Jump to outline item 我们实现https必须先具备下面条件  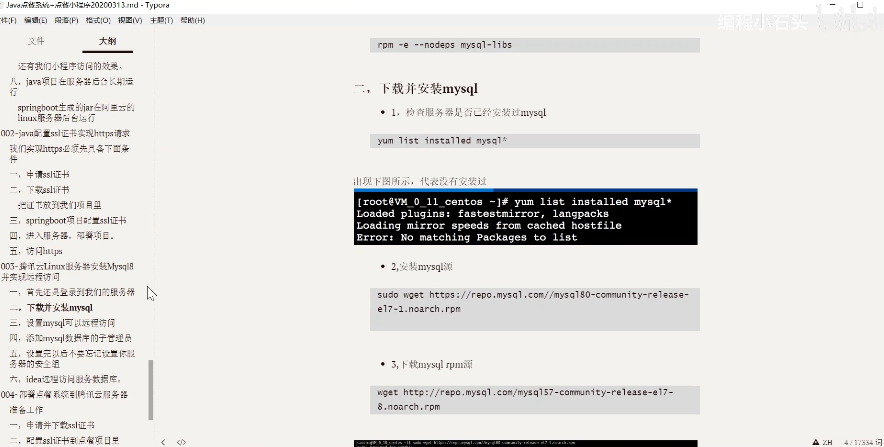pyautogui.click(x=69, y=154)
